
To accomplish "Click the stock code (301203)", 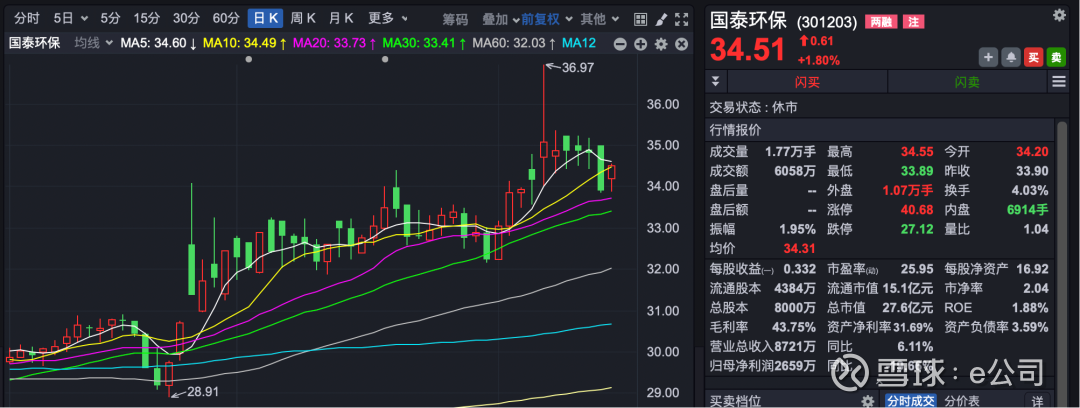I will point(827,22).
